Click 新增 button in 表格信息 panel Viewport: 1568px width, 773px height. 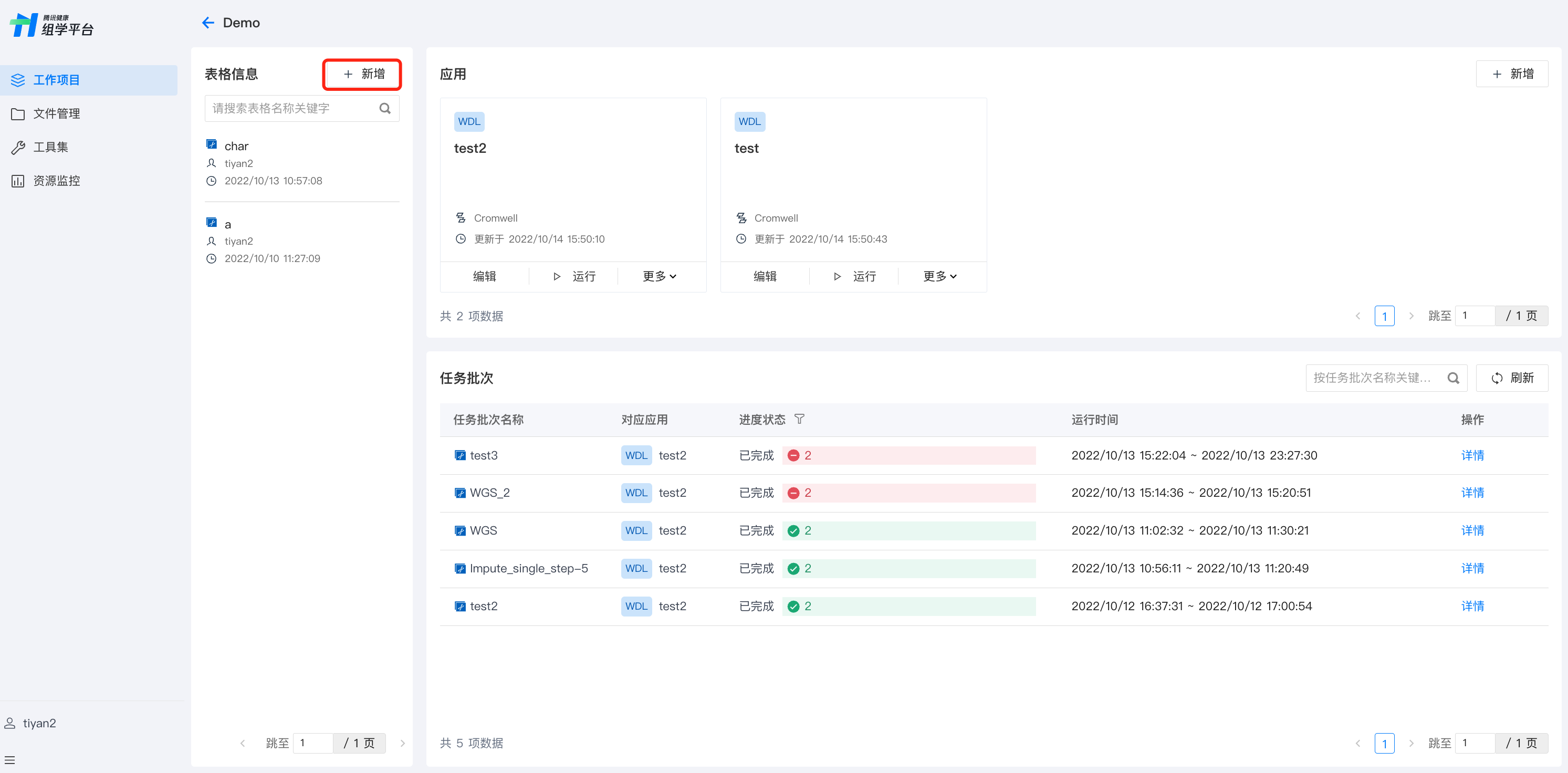(363, 74)
